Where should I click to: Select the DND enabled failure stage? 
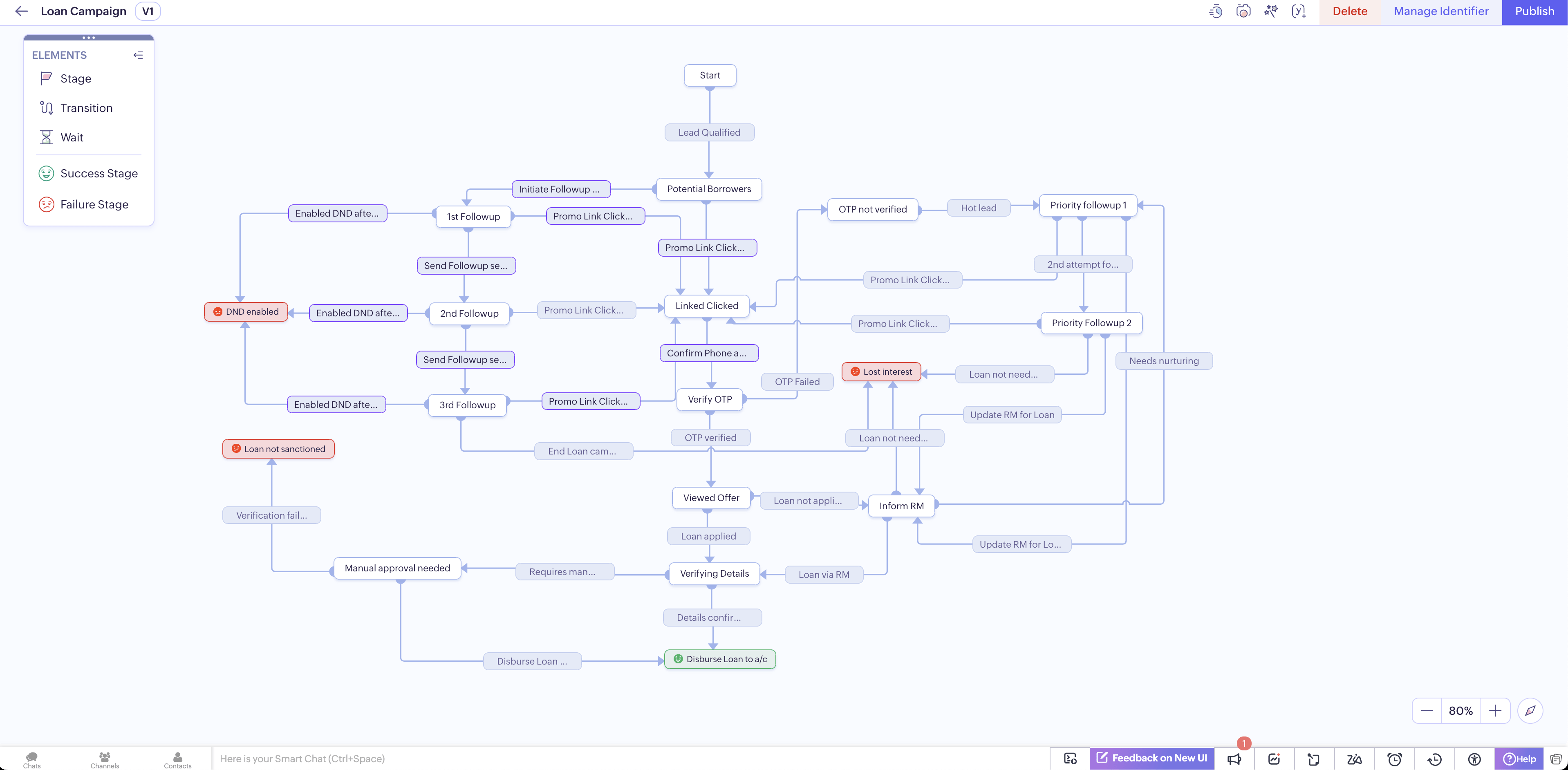coord(246,312)
